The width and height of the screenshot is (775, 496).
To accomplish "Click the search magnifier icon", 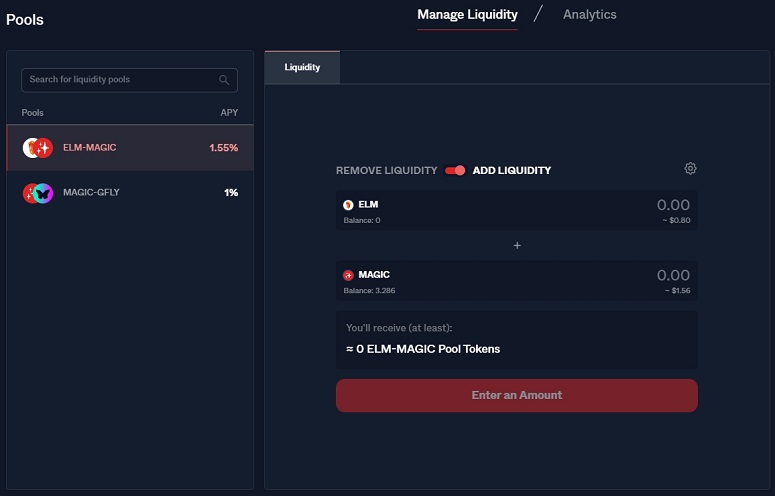I will click(x=224, y=80).
